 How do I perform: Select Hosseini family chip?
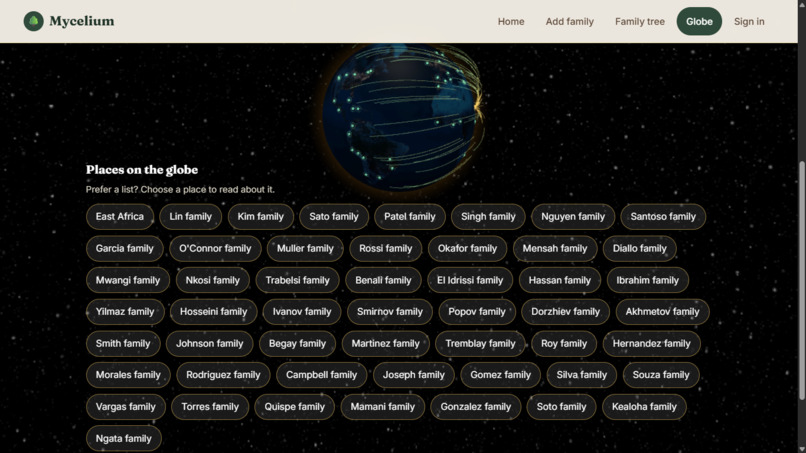click(213, 312)
